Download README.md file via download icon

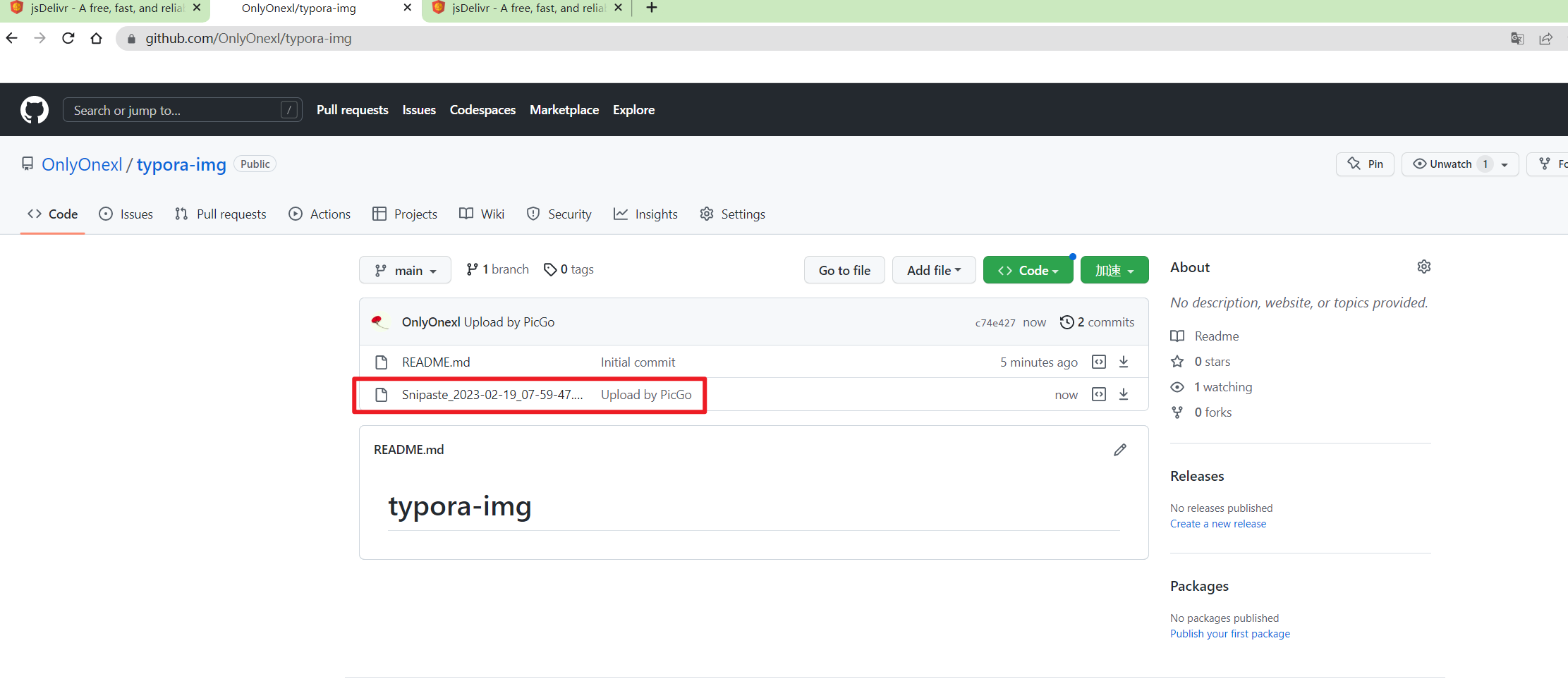click(1124, 362)
